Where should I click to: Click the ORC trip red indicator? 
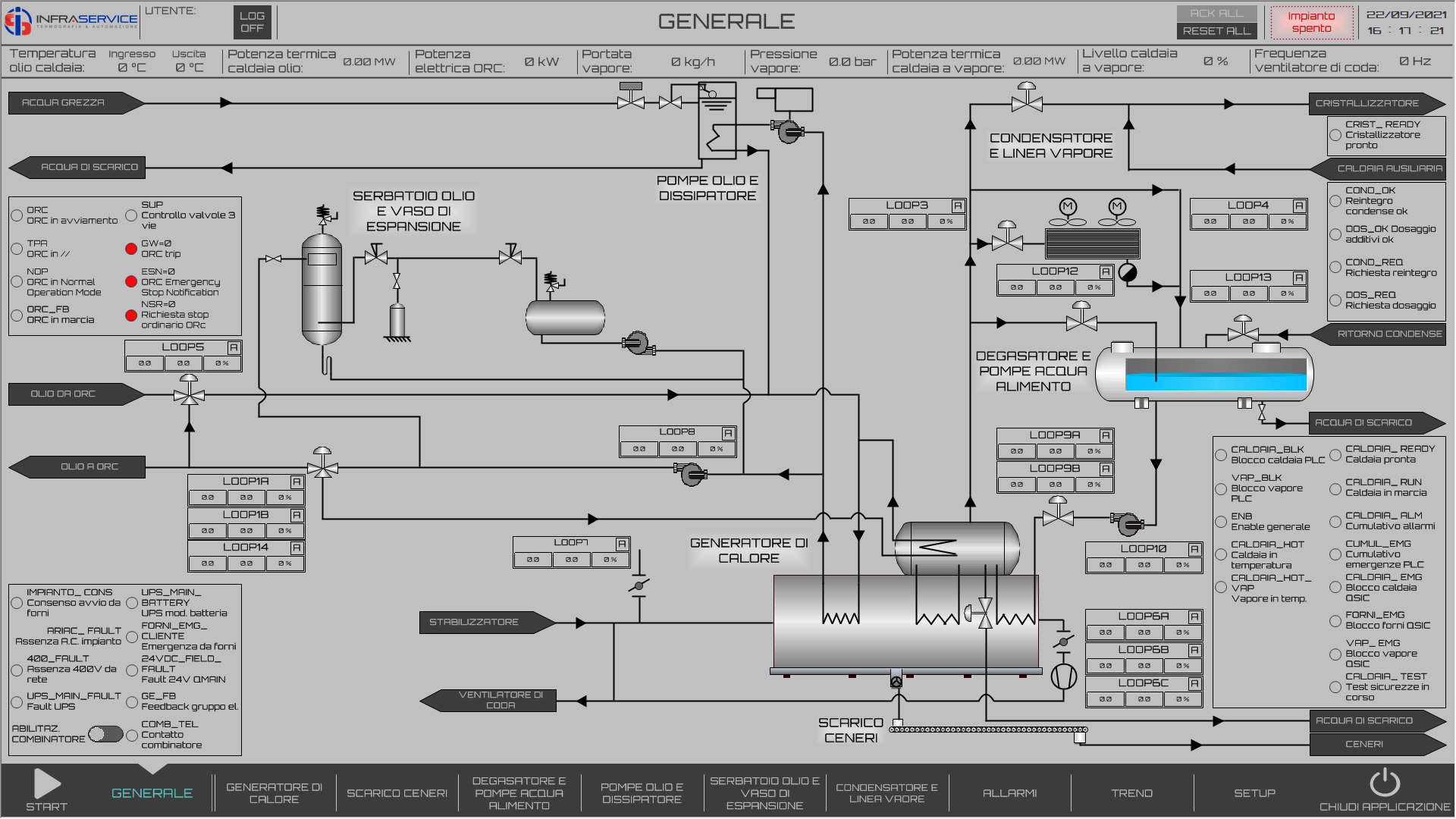pyautogui.click(x=131, y=249)
